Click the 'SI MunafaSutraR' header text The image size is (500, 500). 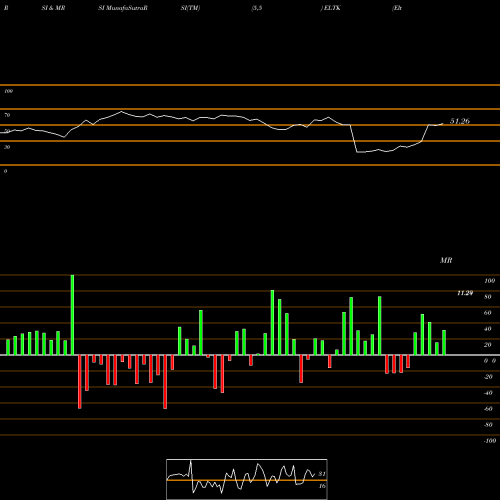(123, 8)
